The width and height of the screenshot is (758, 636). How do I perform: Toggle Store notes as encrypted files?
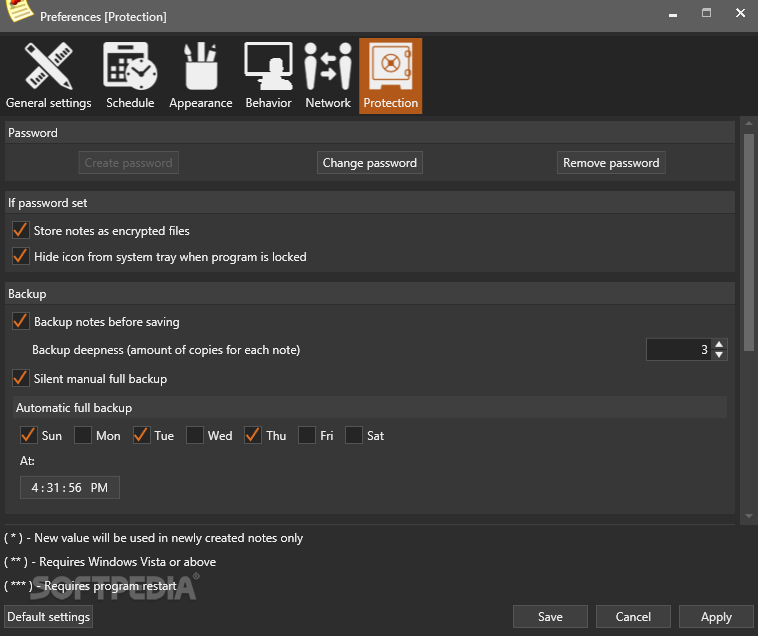[21, 231]
